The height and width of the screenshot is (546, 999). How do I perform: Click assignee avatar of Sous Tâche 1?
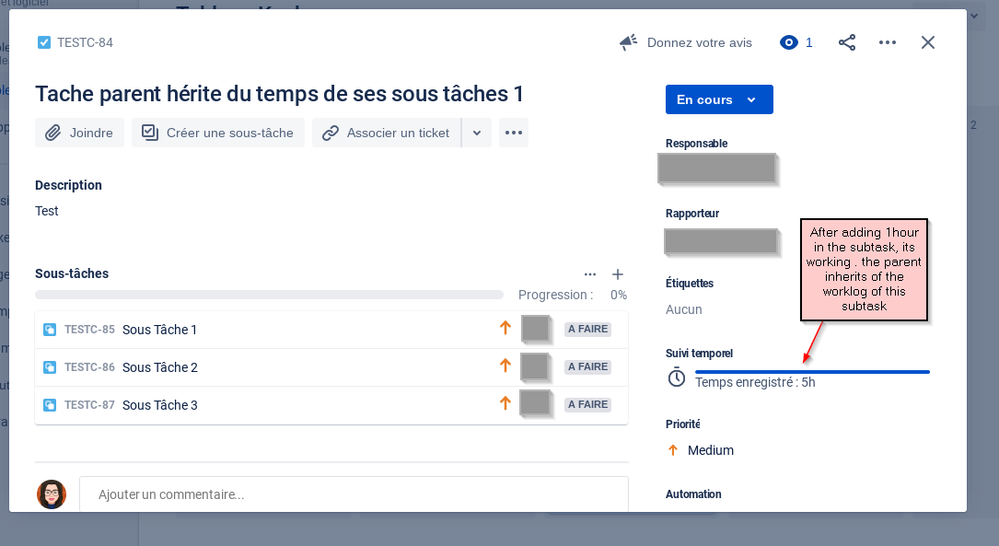coord(535,329)
